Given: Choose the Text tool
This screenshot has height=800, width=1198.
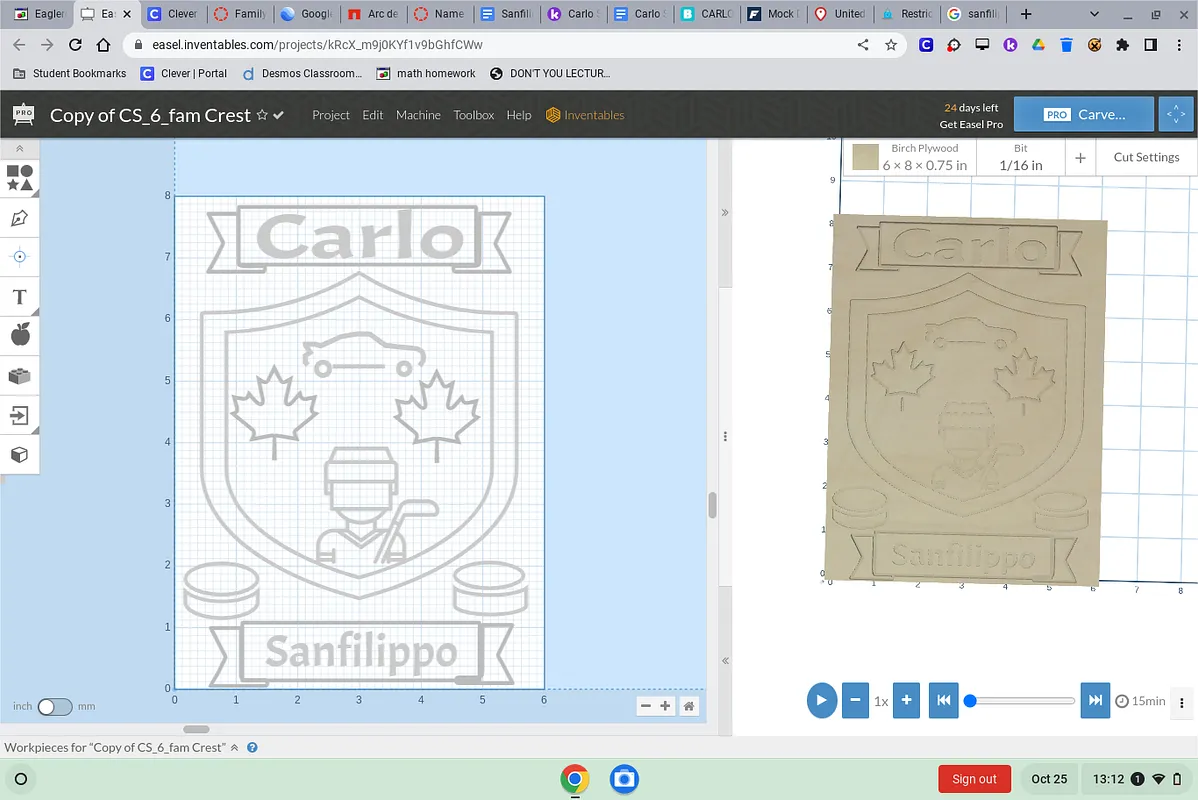Looking at the screenshot, I should (x=20, y=297).
